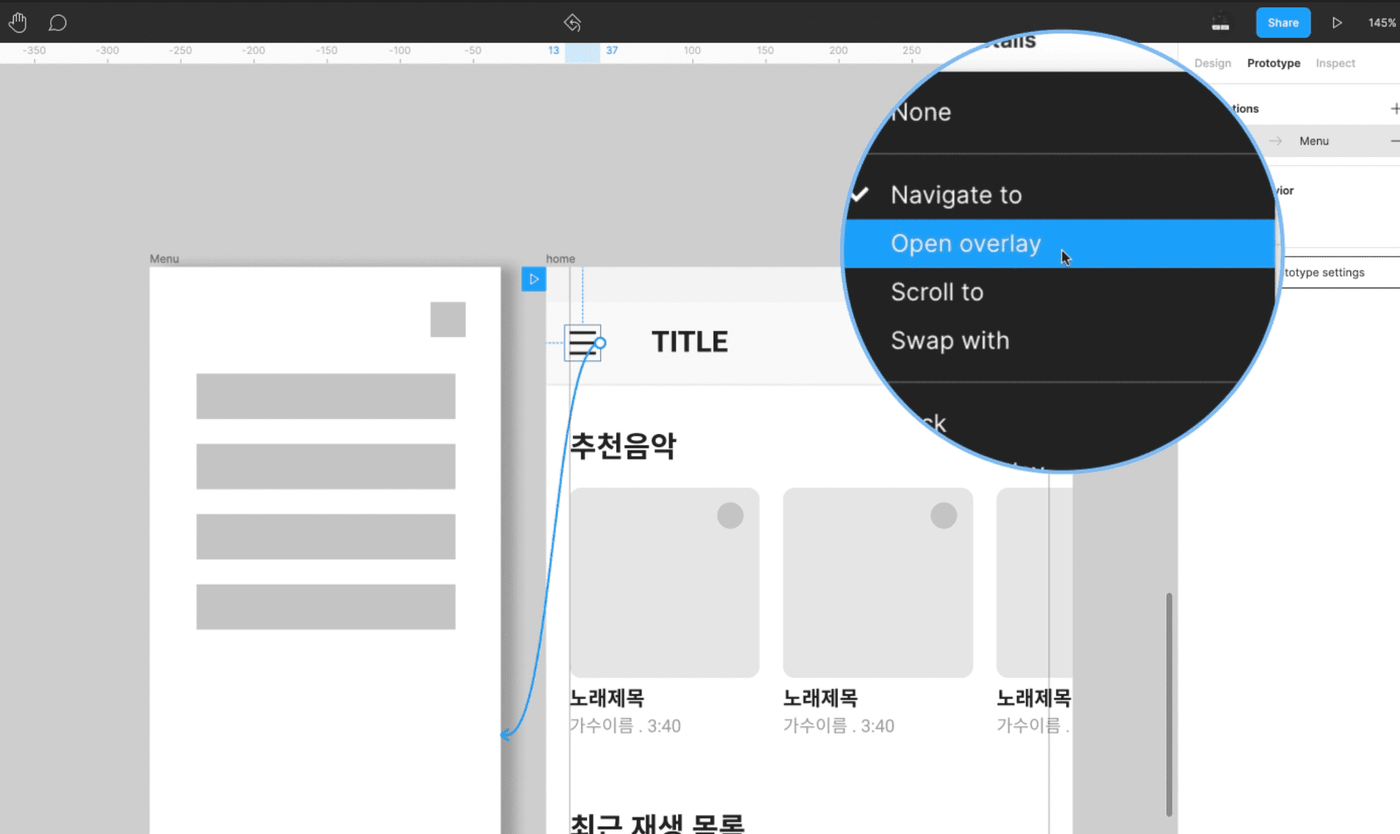
Task: Select the Hand tool in the toolbar
Action: (18, 22)
